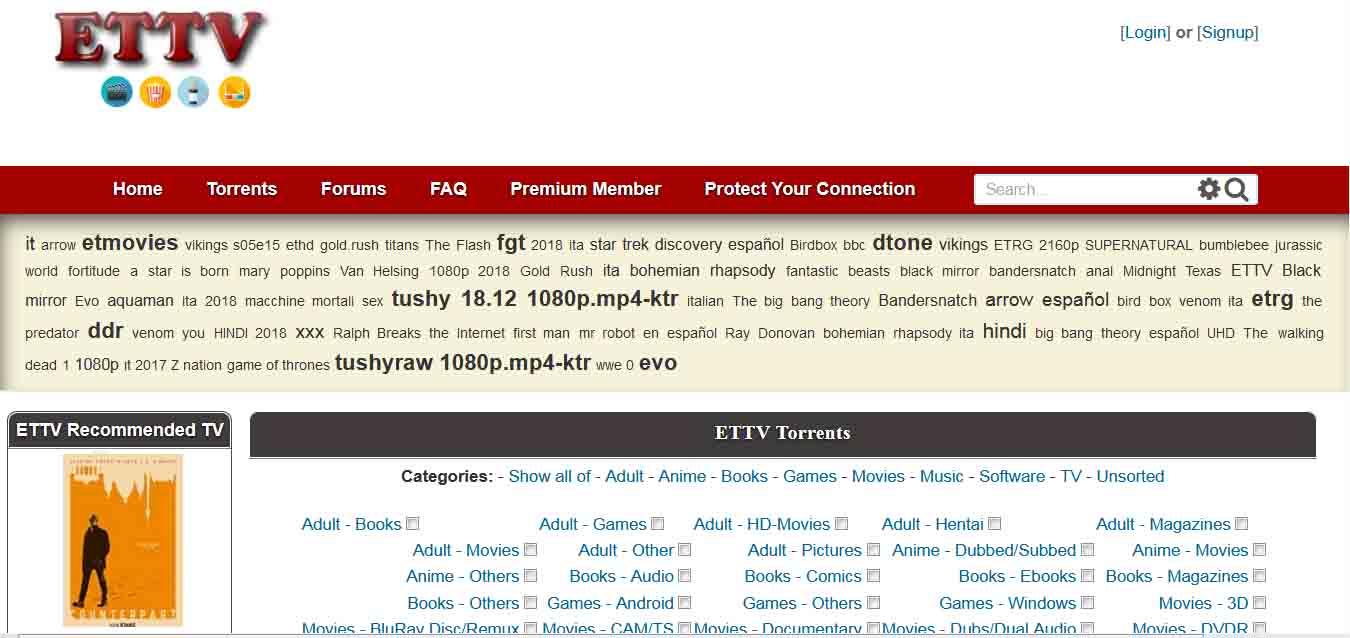Click the 3D glasses icon under the logo

[x=234, y=92]
